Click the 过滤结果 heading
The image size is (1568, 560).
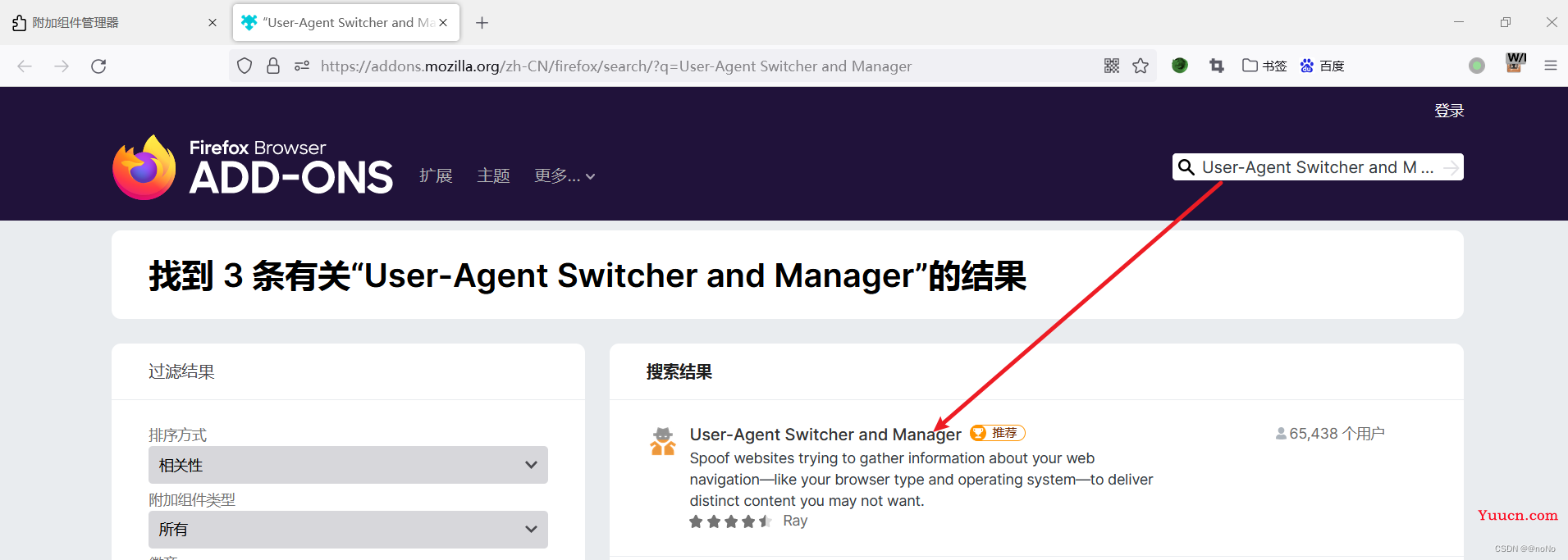[x=181, y=372]
